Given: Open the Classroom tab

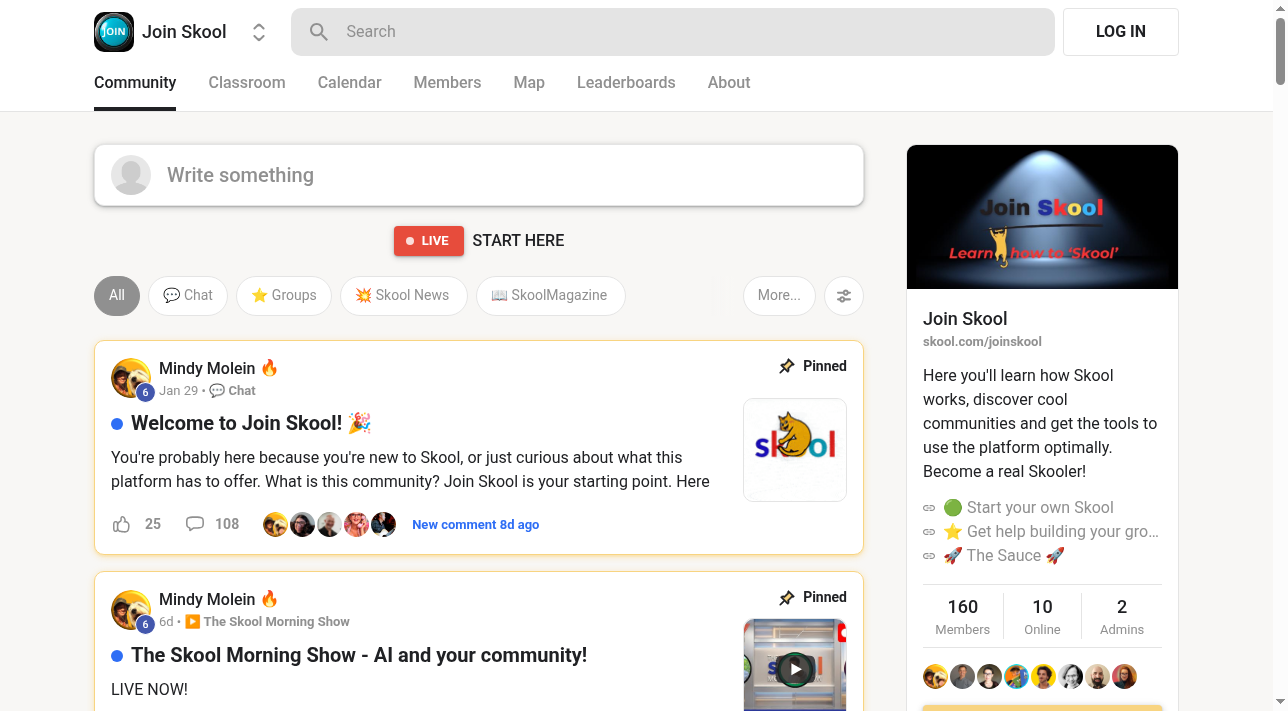Looking at the screenshot, I should (247, 83).
